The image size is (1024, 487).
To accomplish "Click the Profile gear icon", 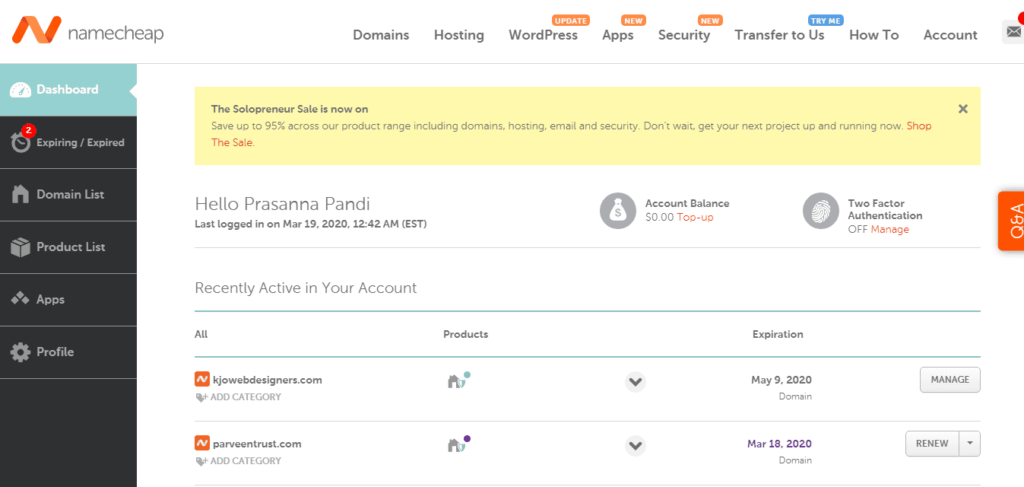I will 21,352.
